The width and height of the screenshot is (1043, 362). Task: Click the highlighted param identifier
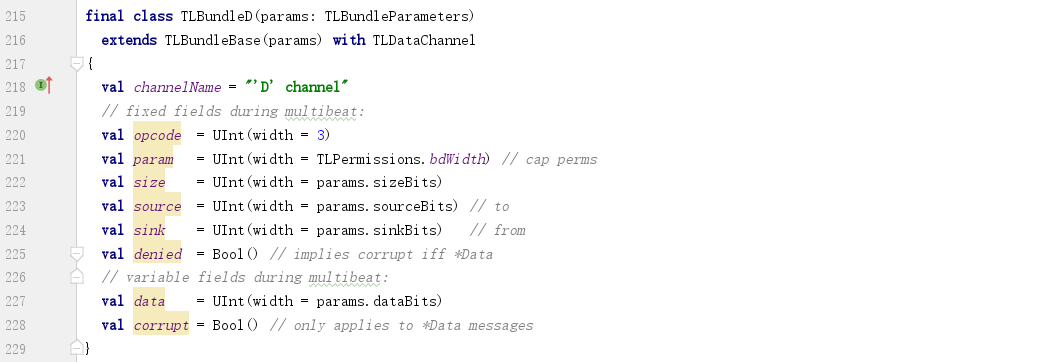[153, 159]
